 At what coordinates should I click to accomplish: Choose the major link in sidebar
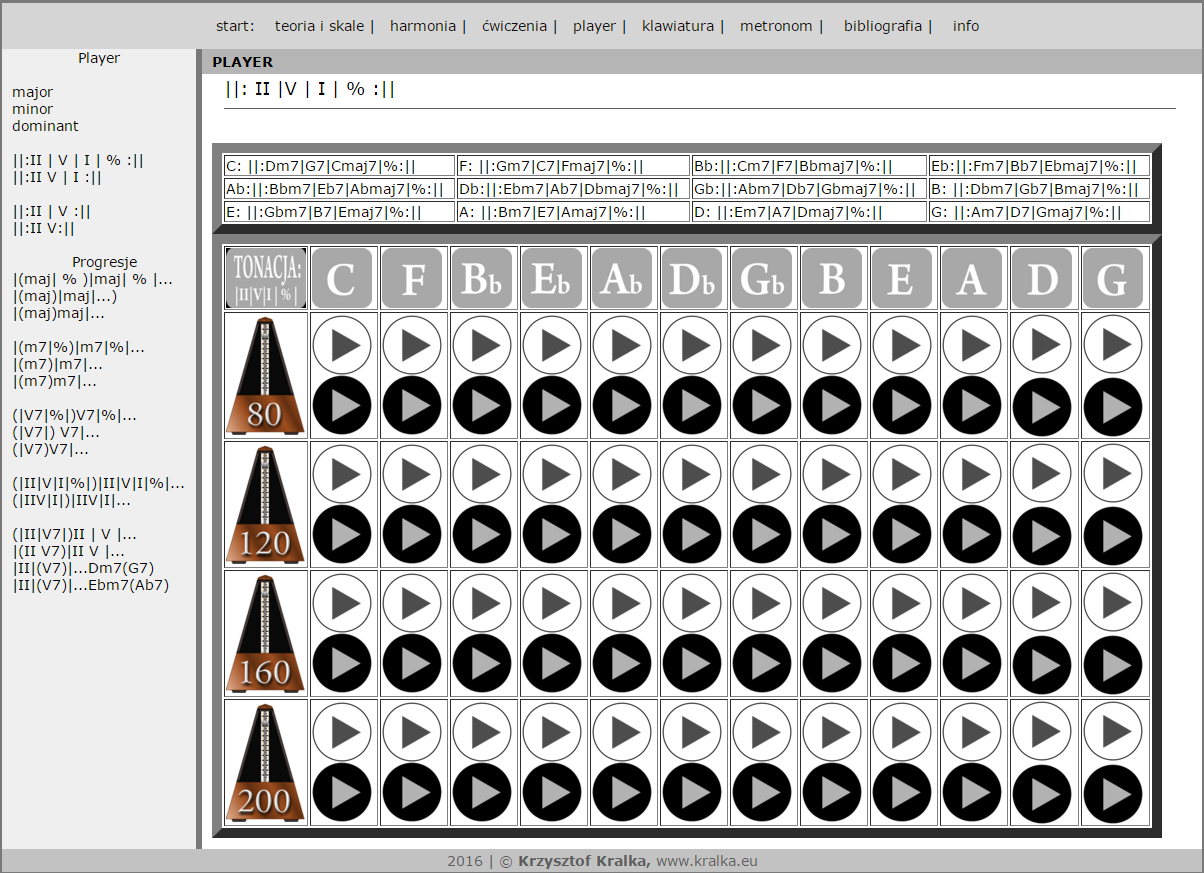(x=33, y=92)
